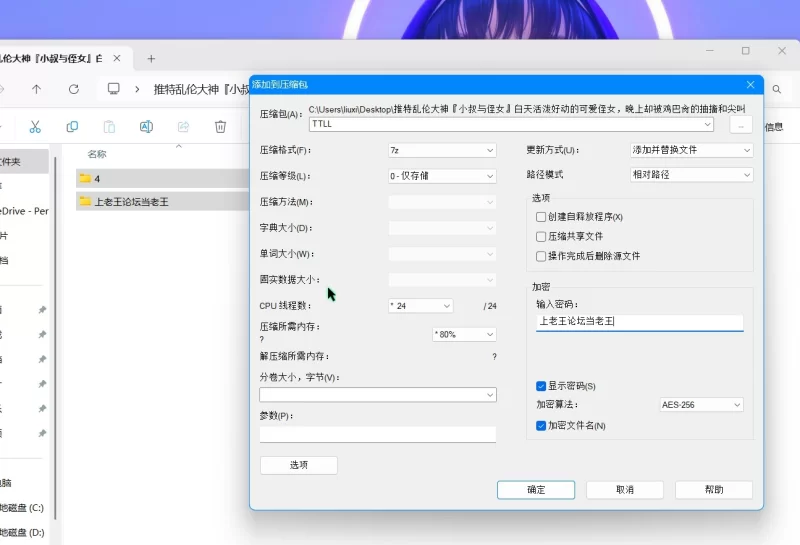Click the 参数 parameters input field

pyautogui.click(x=378, y=434)
